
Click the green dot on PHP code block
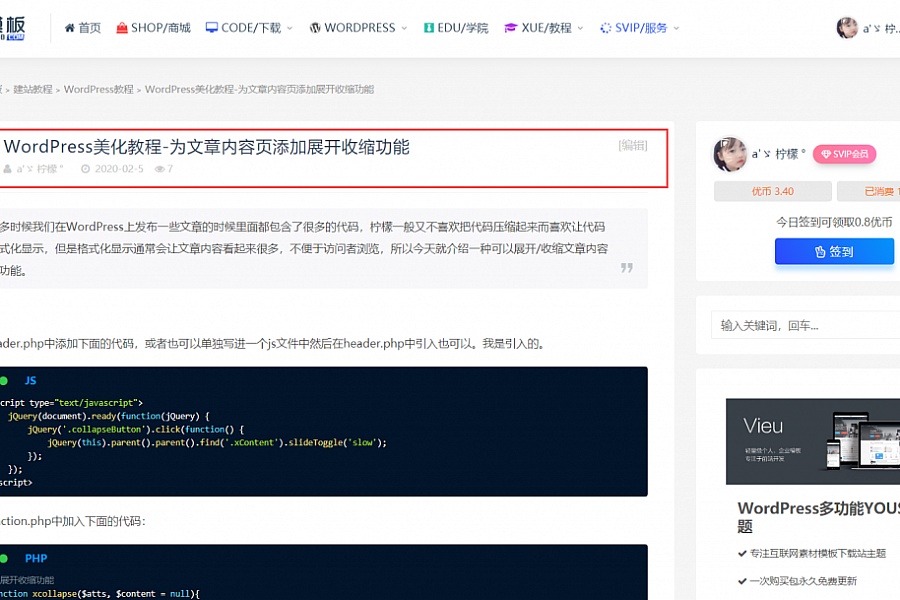click(x=3, y=559)
